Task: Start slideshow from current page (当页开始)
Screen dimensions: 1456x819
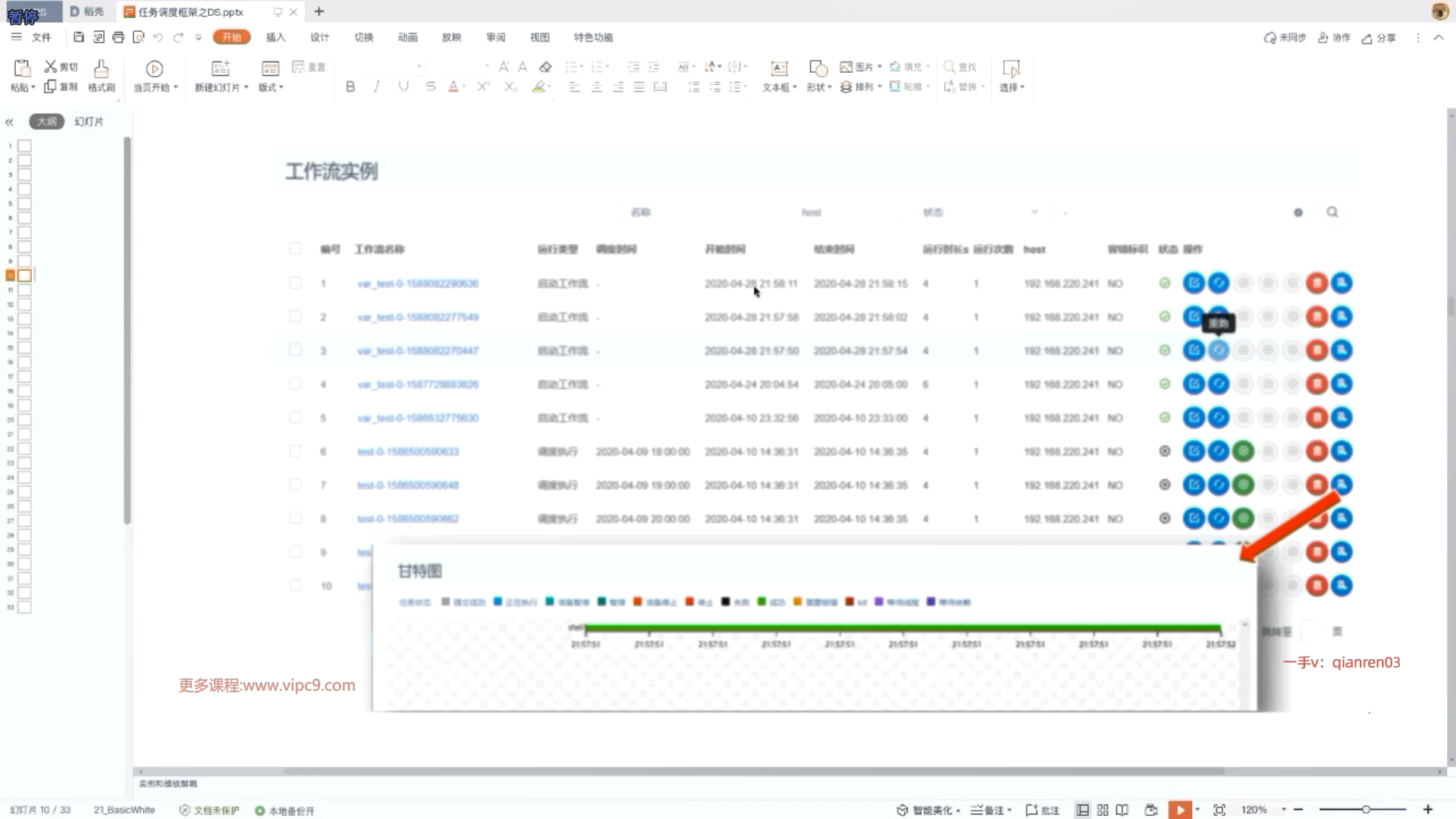Action: (x=155, y=69)
